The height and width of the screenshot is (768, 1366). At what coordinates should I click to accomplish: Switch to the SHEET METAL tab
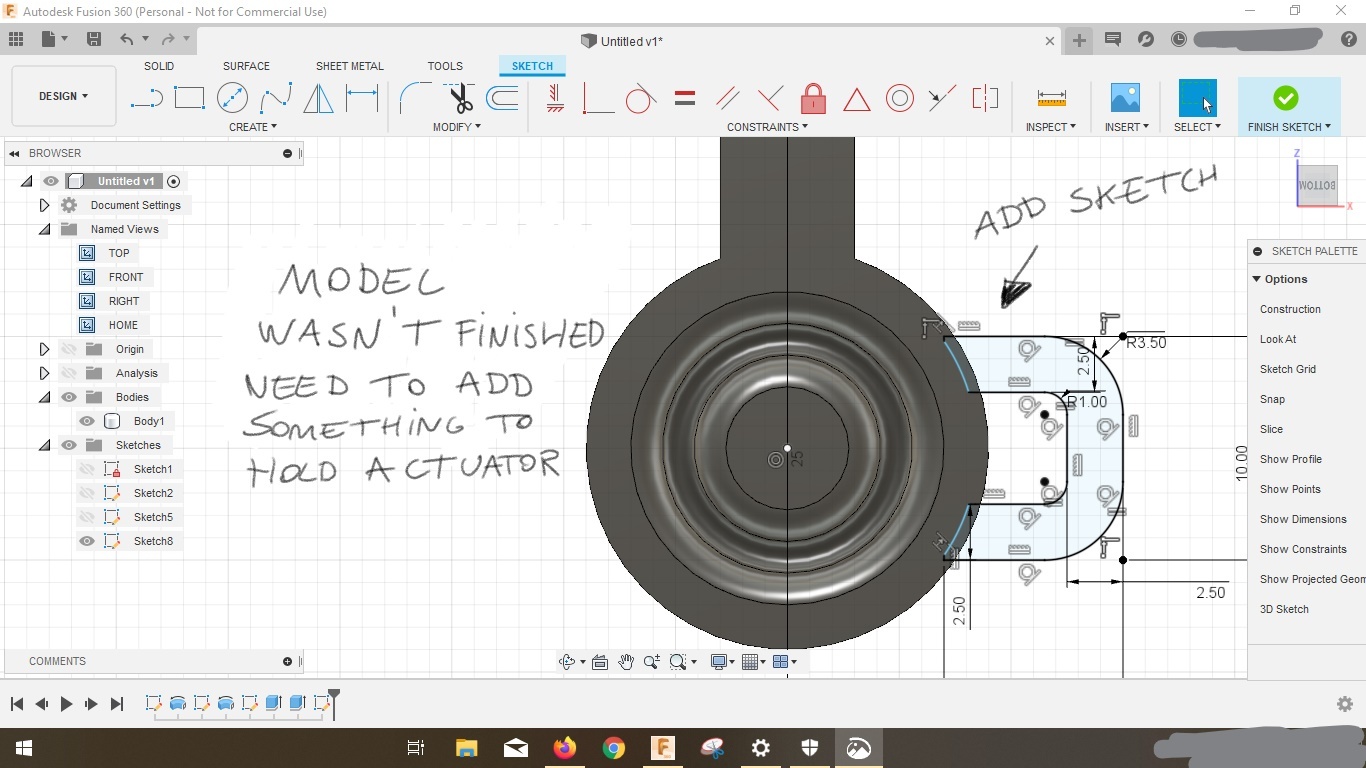coord(349,66)
